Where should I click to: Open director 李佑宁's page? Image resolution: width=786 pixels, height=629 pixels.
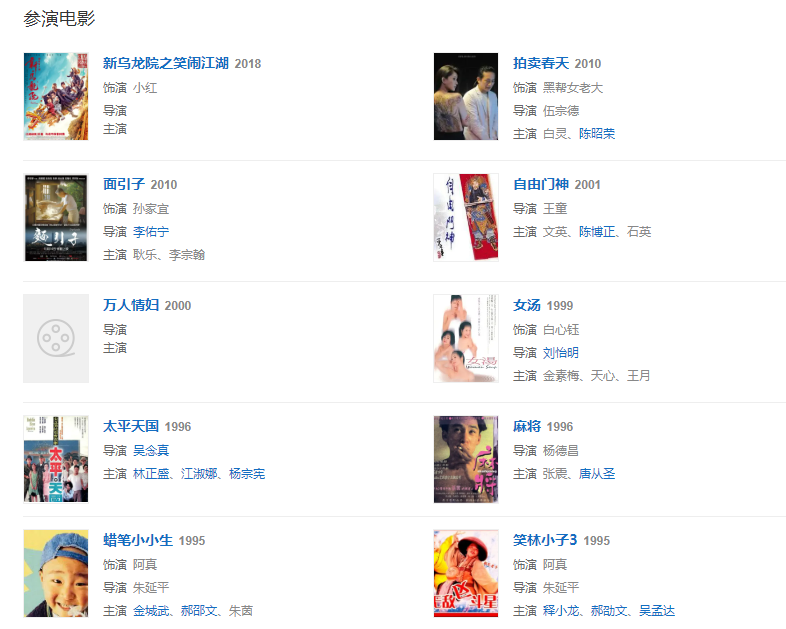151,232
